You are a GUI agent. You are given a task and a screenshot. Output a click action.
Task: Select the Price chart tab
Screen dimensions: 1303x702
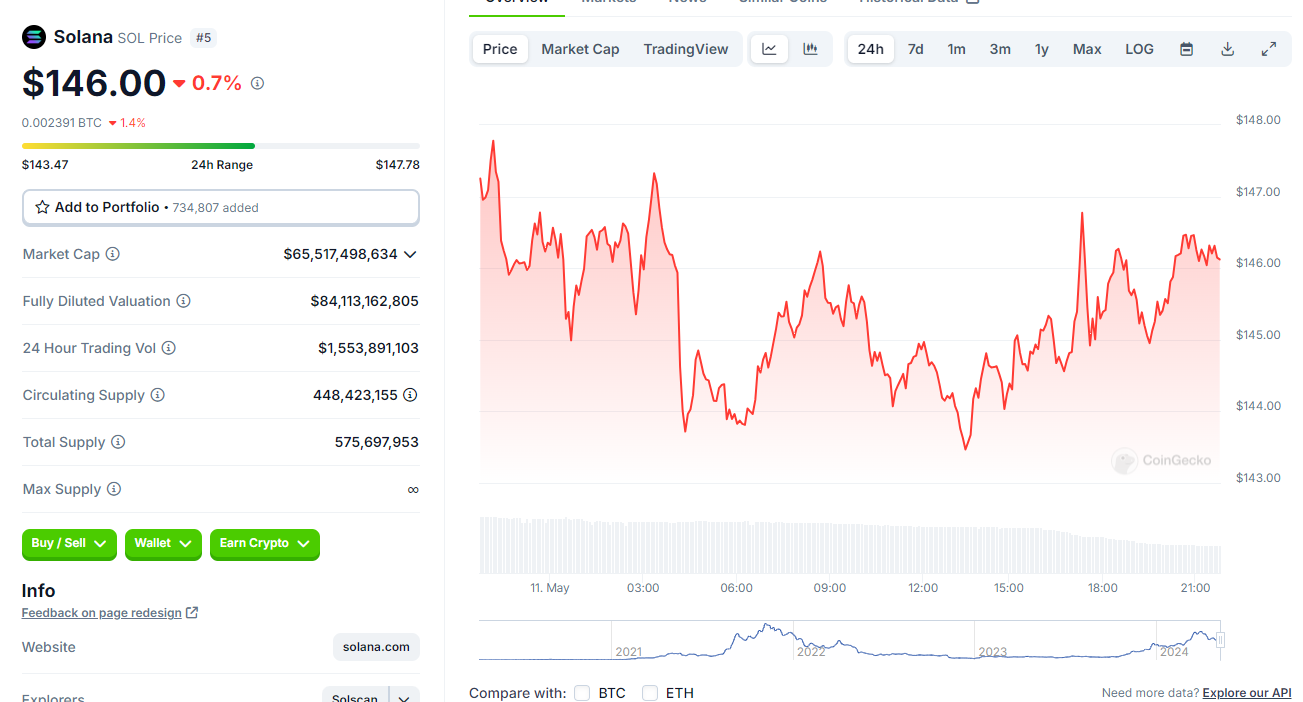point(500,49)
